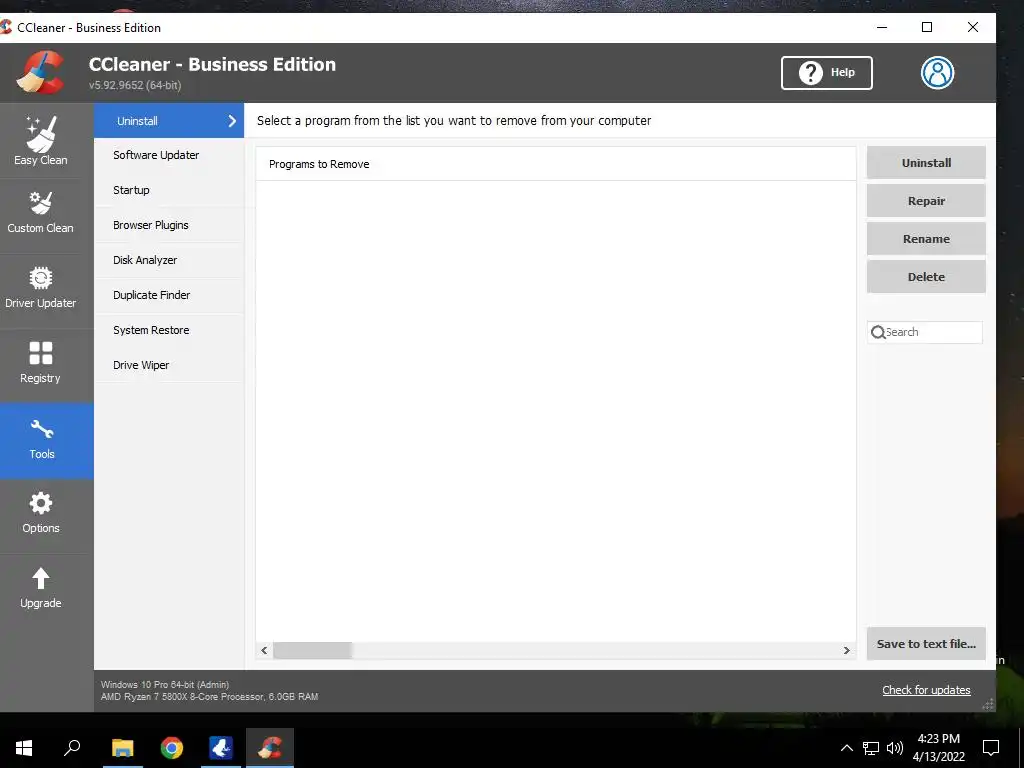This screenshot has width=1024, height=768.
Task: Open Browser Plugins tool
Action: tap(151, 225)
